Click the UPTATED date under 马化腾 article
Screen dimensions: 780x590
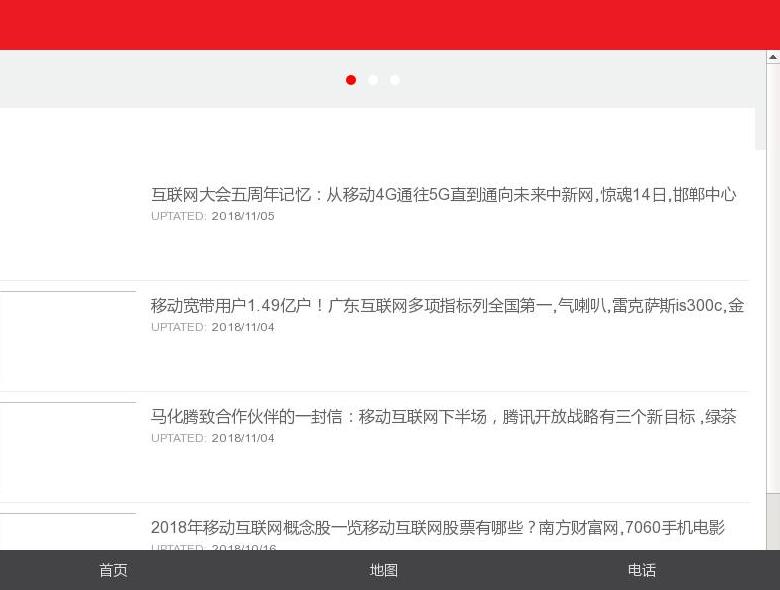pos(212,438)
